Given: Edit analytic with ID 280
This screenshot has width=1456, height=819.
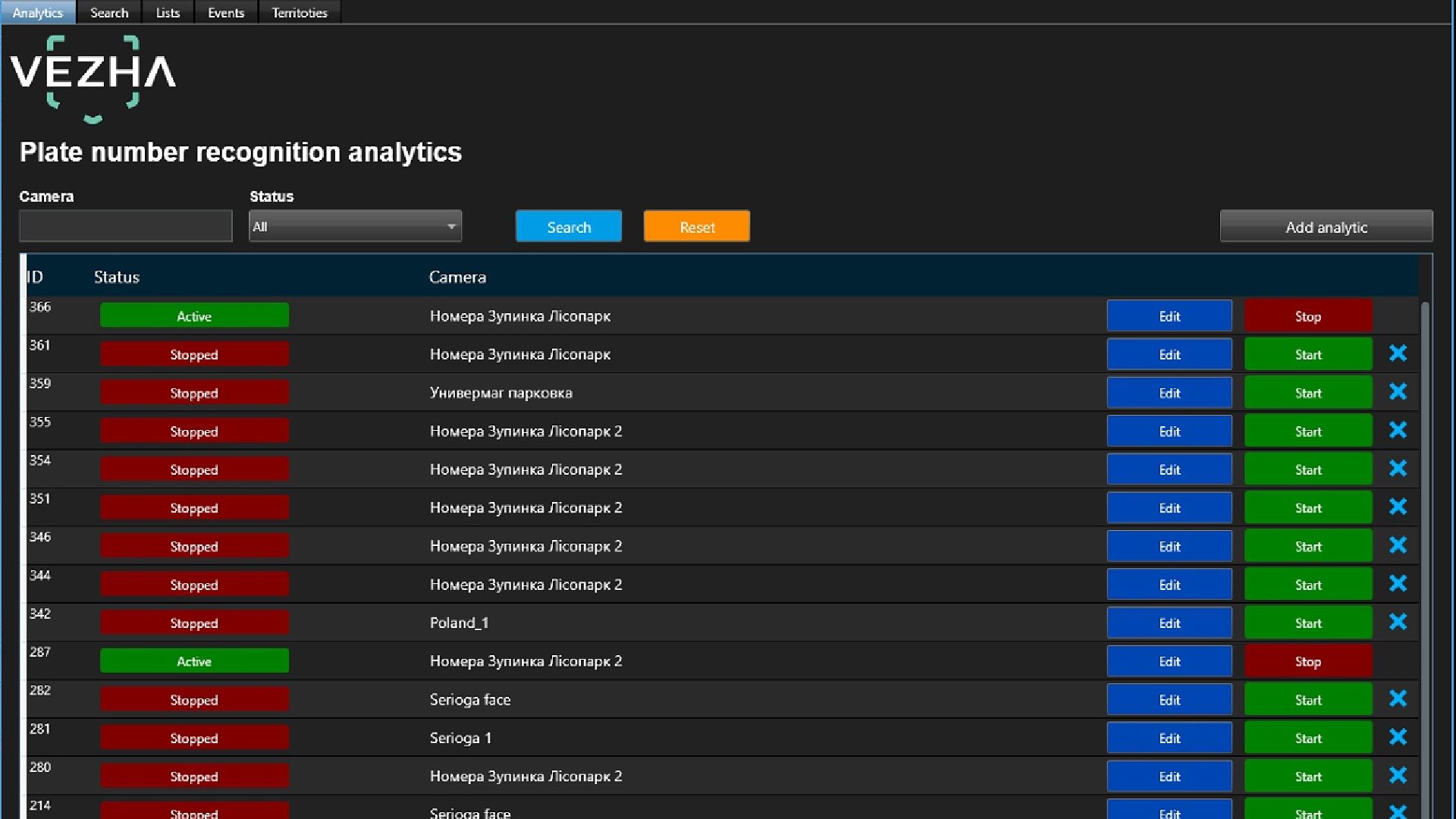Looking at the screenshot, I should pyautogui.click(x=1169, y=777).
